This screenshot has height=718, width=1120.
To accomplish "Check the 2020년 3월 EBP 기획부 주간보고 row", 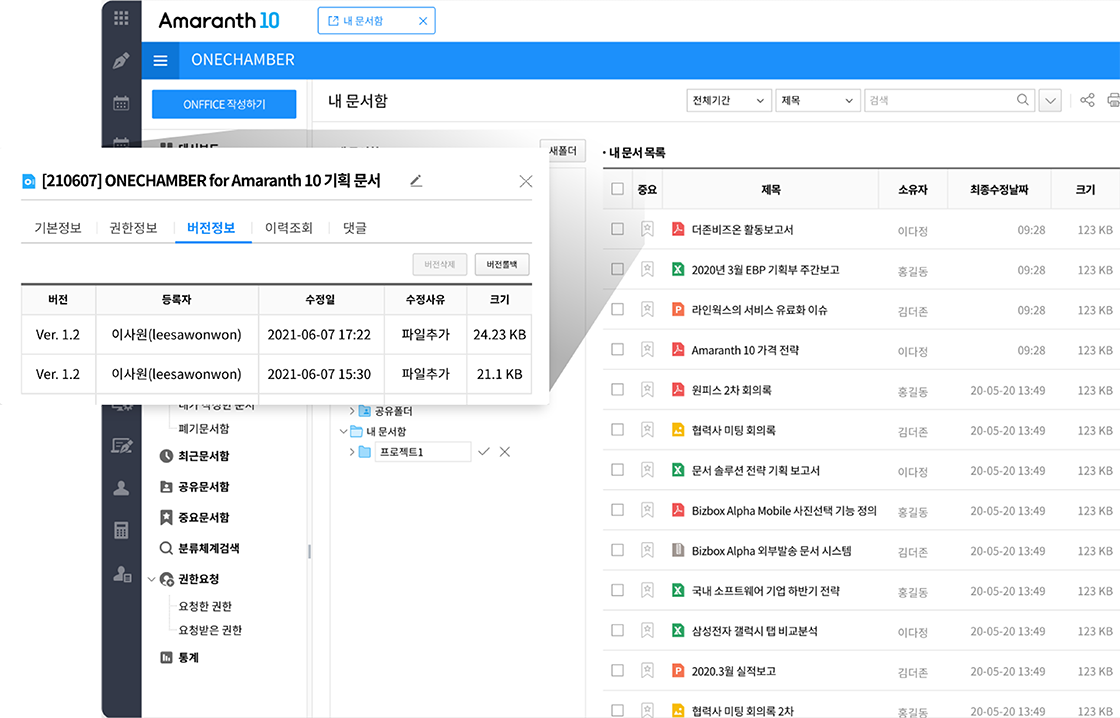I will click(617, 269).
